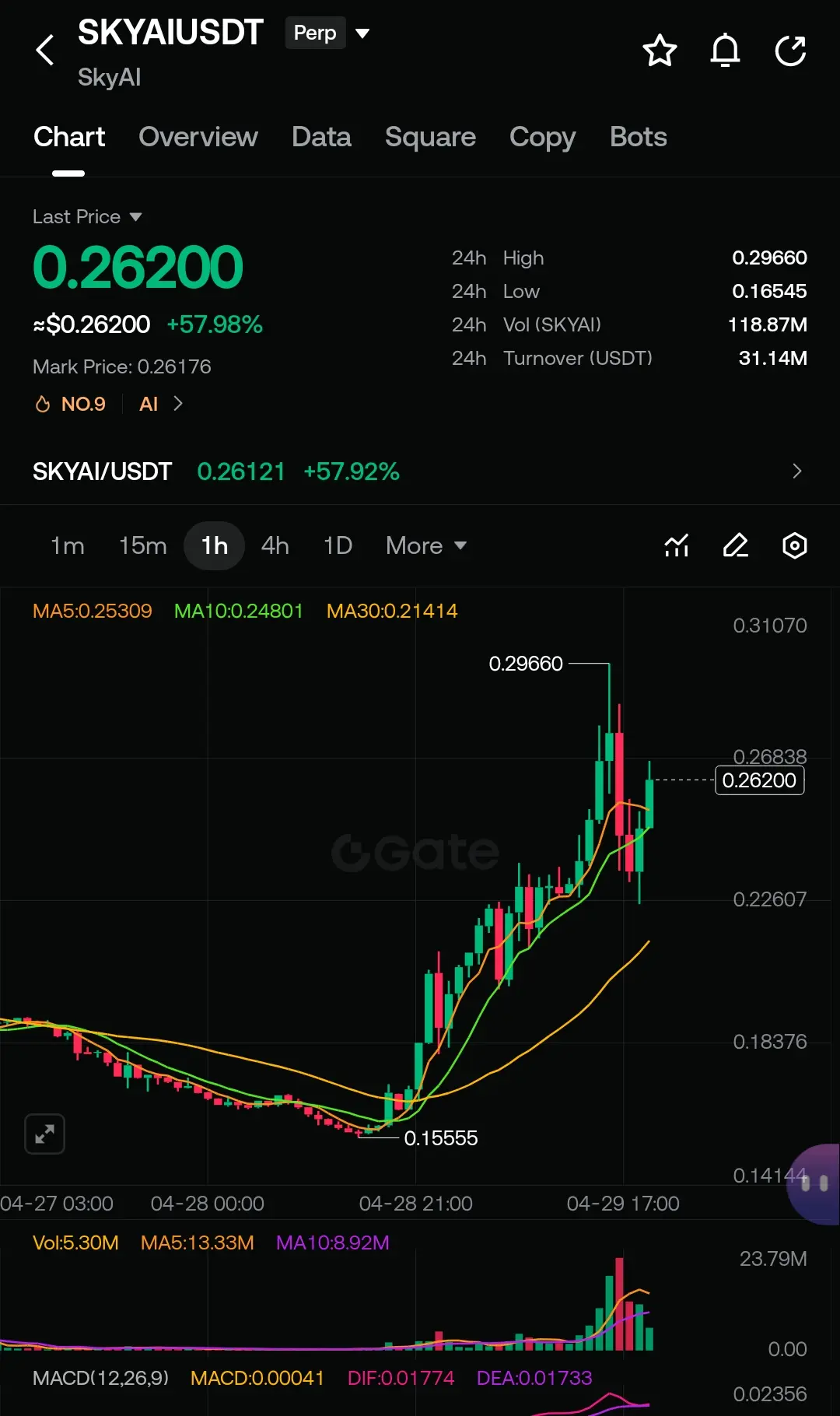Tap the 24h Vol value 118.87M
This screenshot has height=1416, width=840.
coord(767,324)
